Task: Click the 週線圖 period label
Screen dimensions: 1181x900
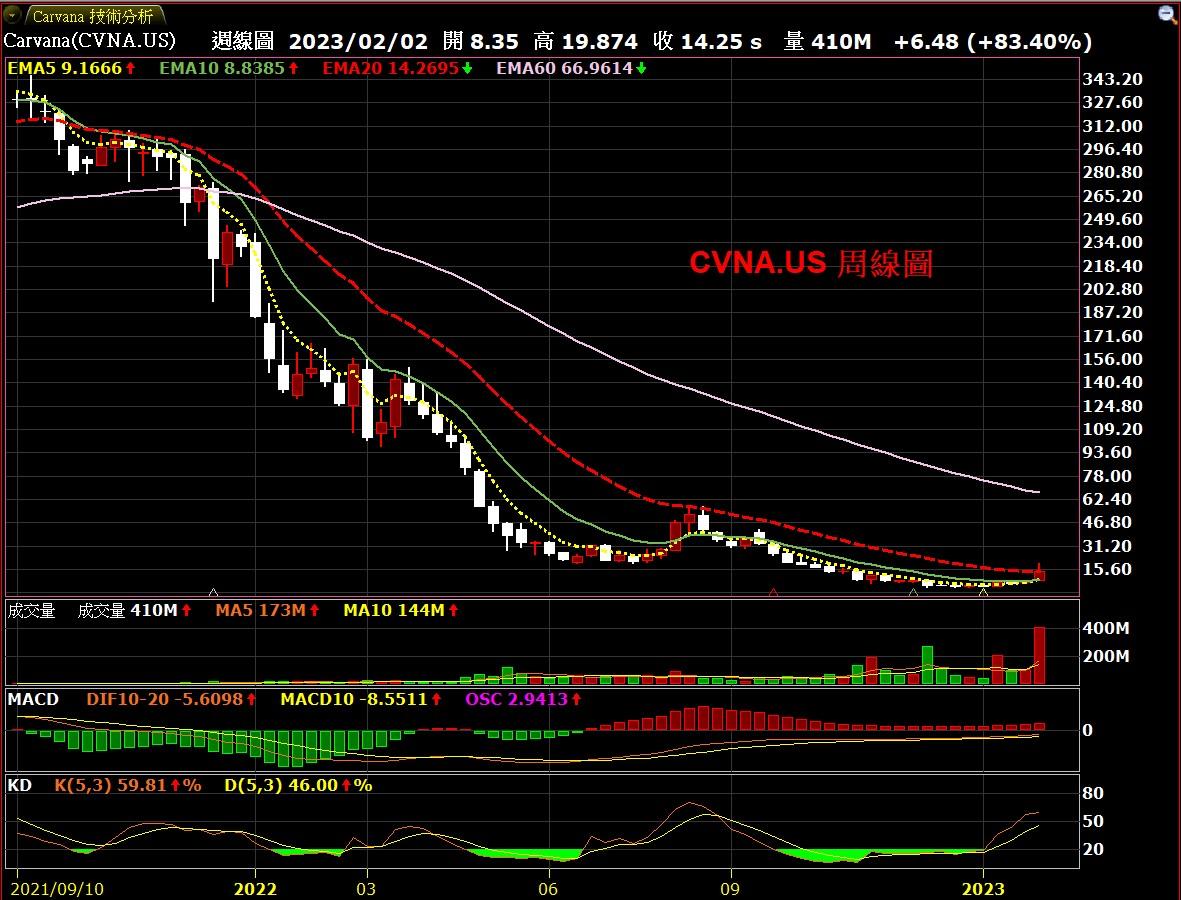Action: [x=243, y=41]
